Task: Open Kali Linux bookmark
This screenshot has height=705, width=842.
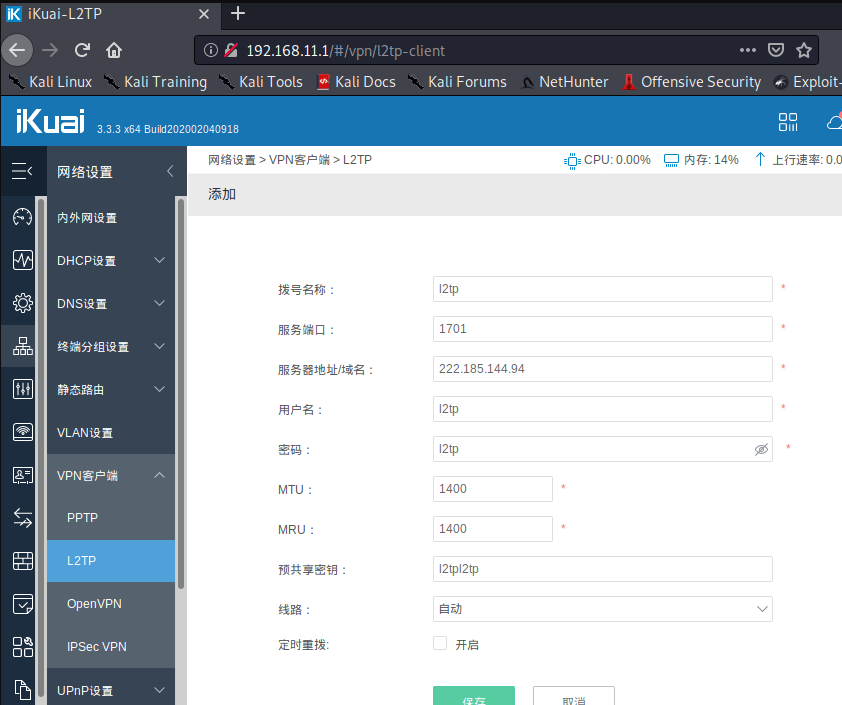Action: (x=50, y=82)
